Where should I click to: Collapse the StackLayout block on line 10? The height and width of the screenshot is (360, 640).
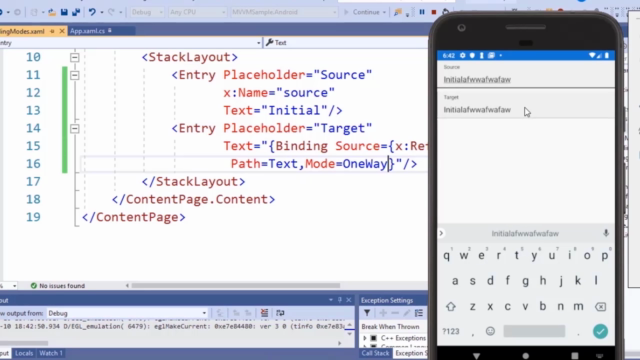(x=74, y=58)
